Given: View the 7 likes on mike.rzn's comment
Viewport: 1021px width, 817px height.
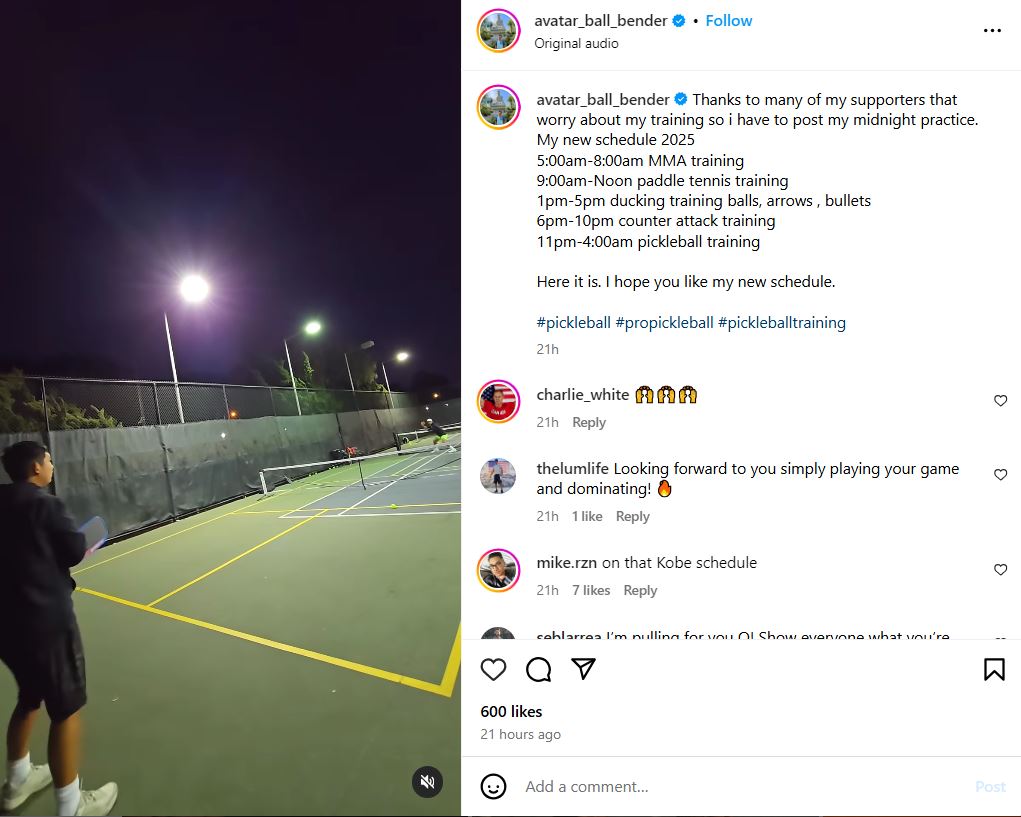Looking at the screenshot, I should click(x=591, y=590).
